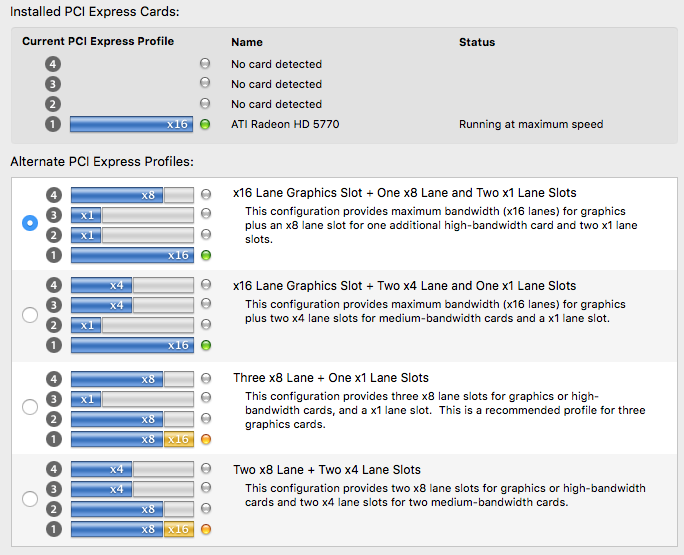Click the Name column header
The width and height of the screenshot is (684, 555).
(x=246, y=42)
